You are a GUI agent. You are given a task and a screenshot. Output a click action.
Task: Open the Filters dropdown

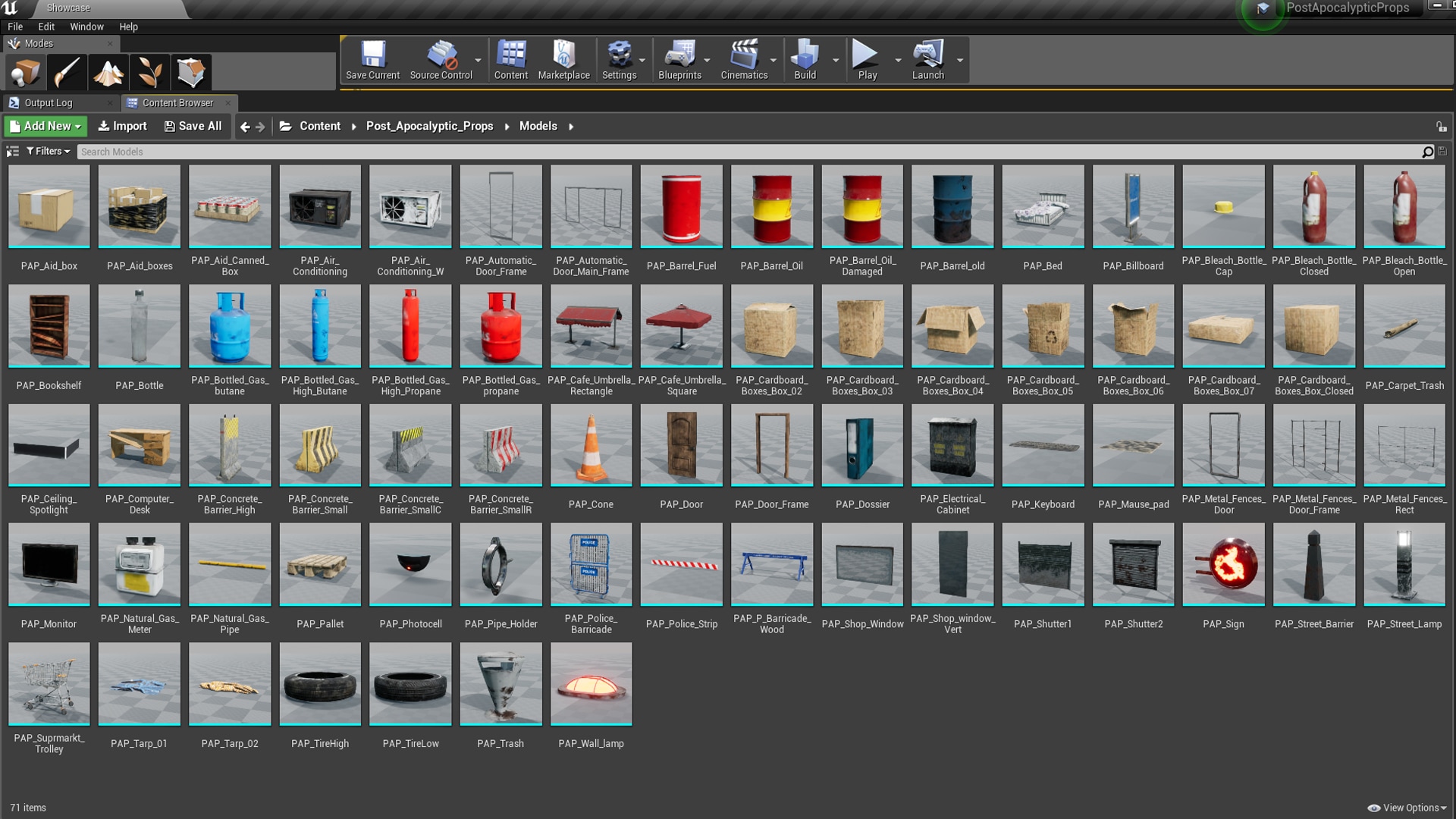(49, 152)
